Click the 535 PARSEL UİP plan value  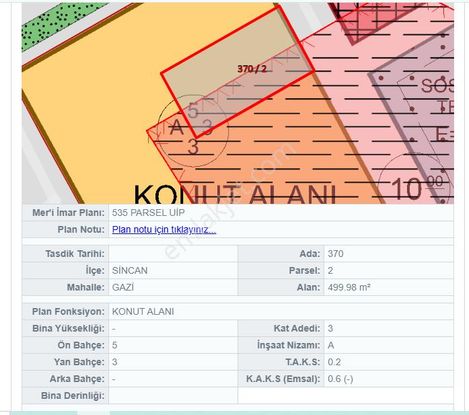[148, 213]
